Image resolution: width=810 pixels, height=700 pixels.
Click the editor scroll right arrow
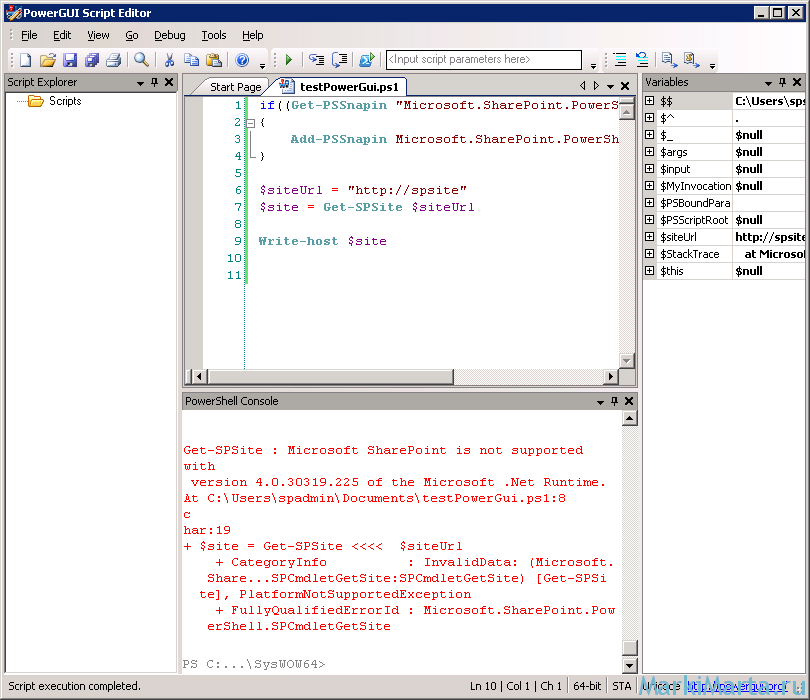(611, 377)
